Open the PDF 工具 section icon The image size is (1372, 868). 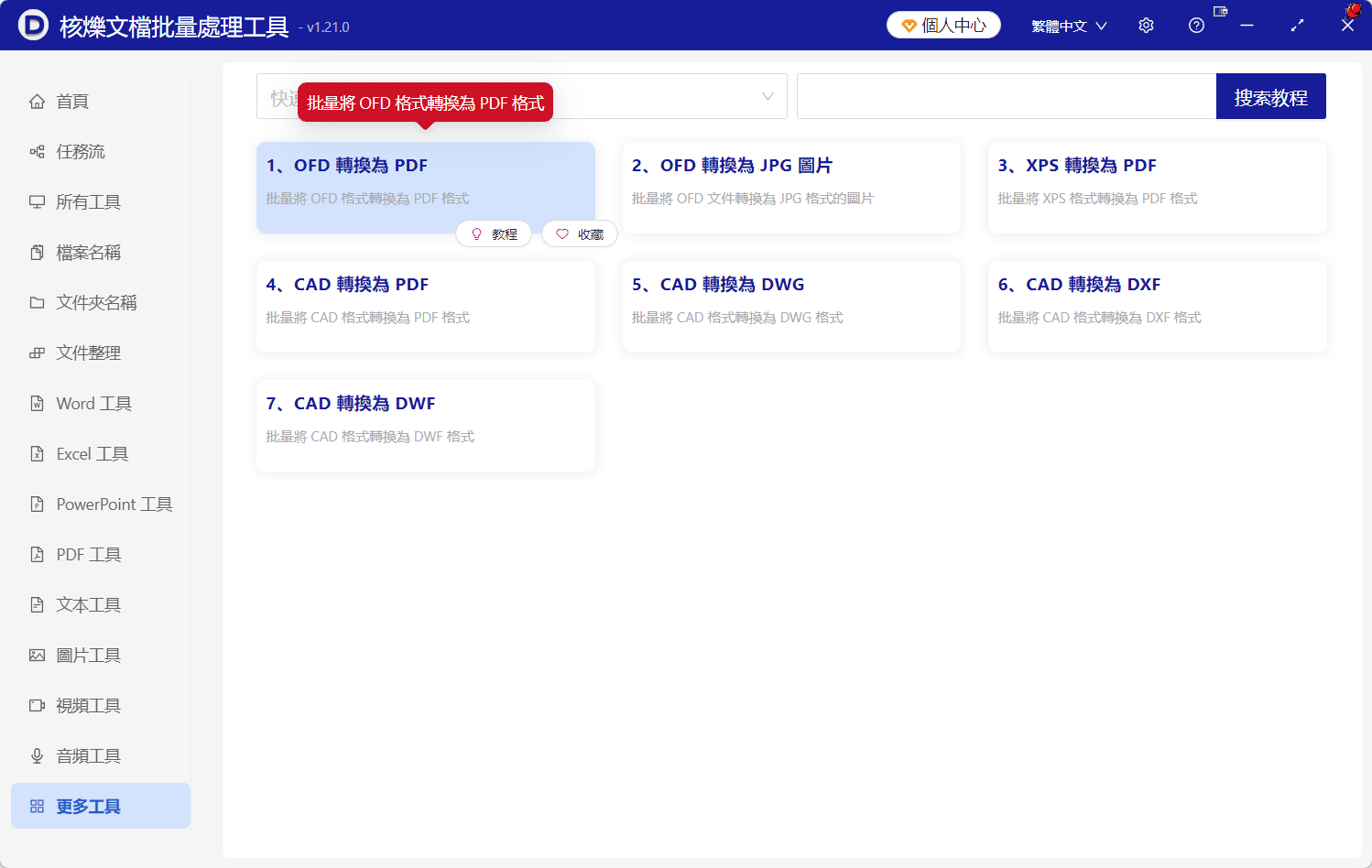tap(37, 554)
